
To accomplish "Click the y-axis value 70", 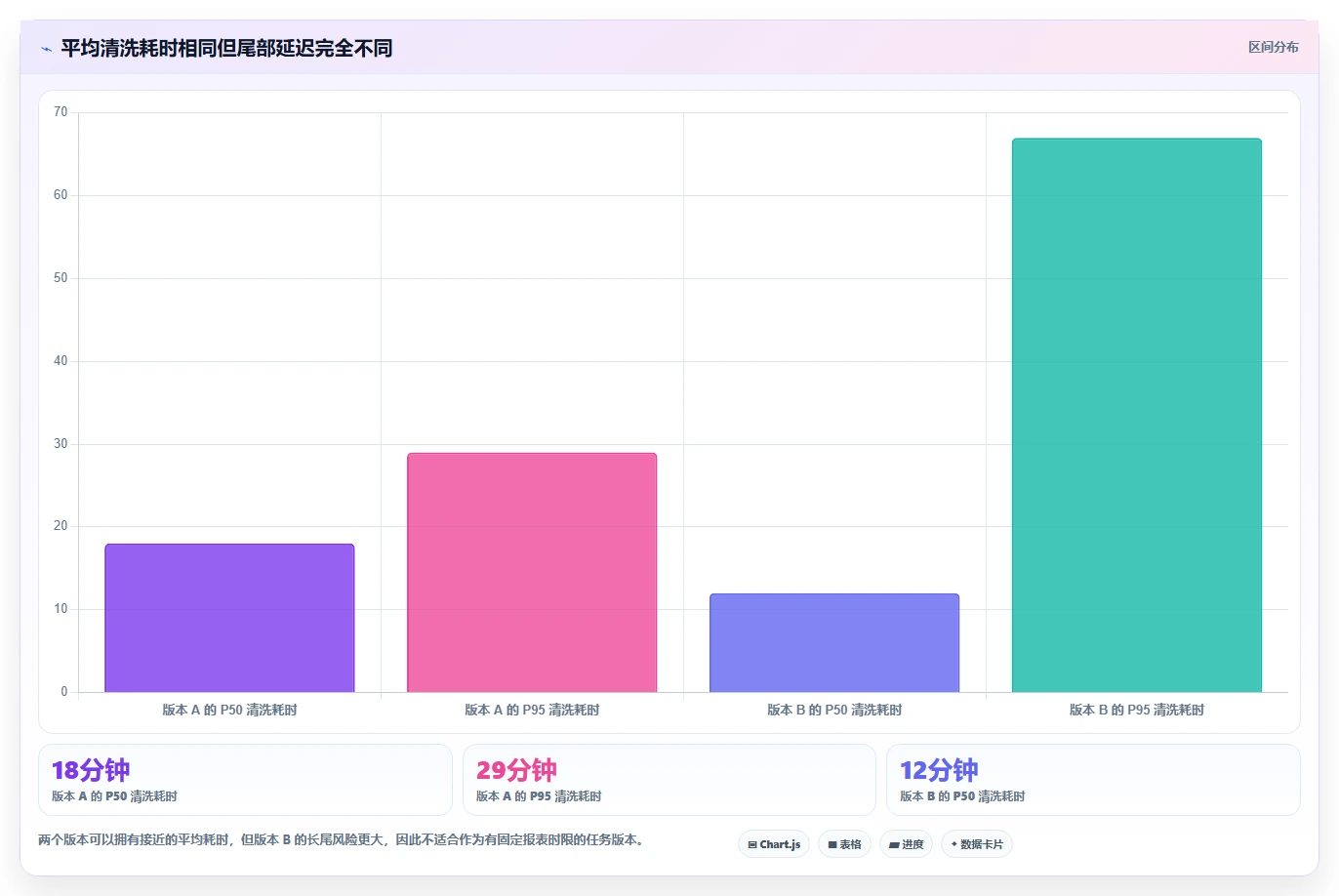I will [x=61, y=112].
